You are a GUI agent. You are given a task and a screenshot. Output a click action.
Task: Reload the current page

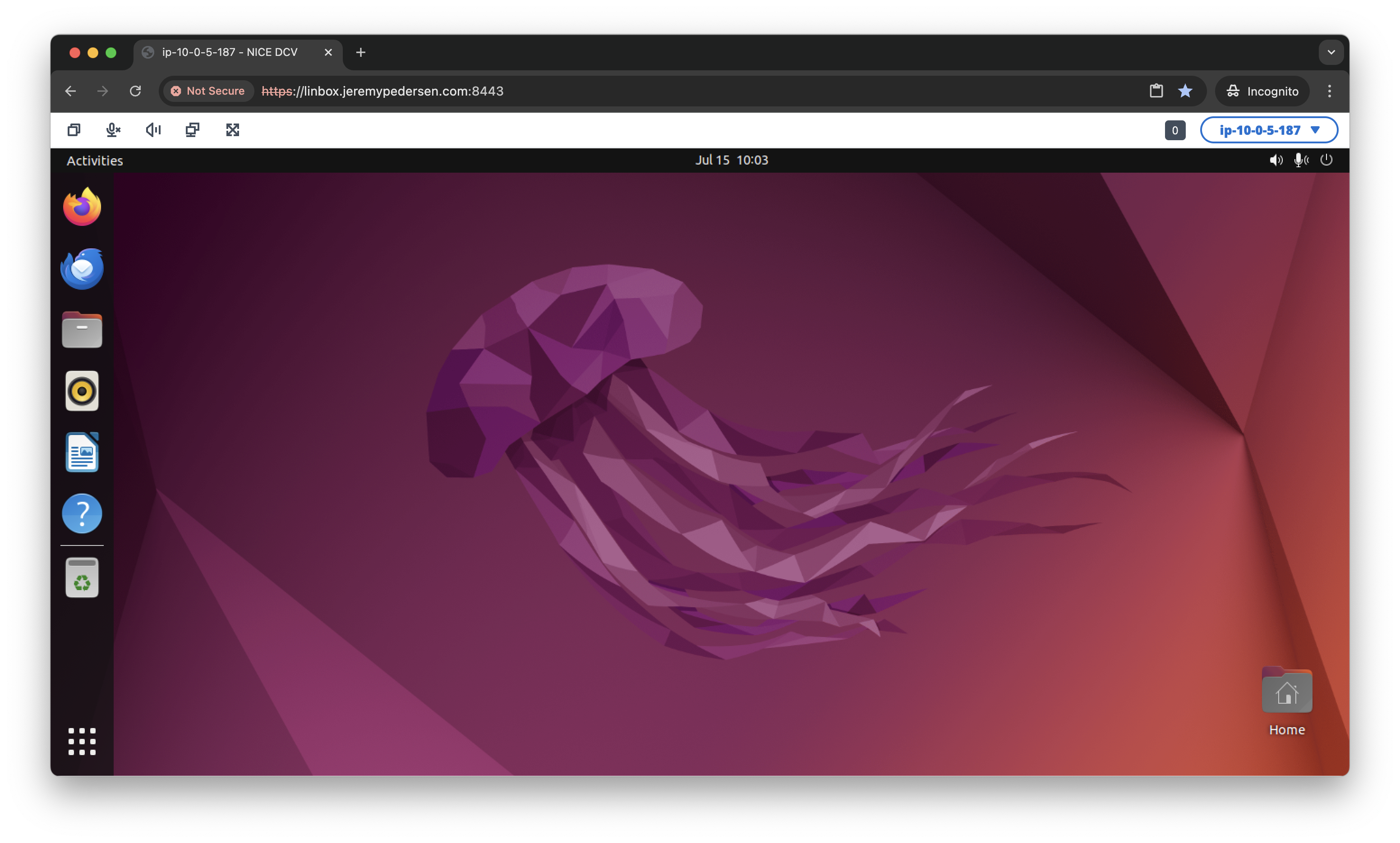[x=135, y=91]
